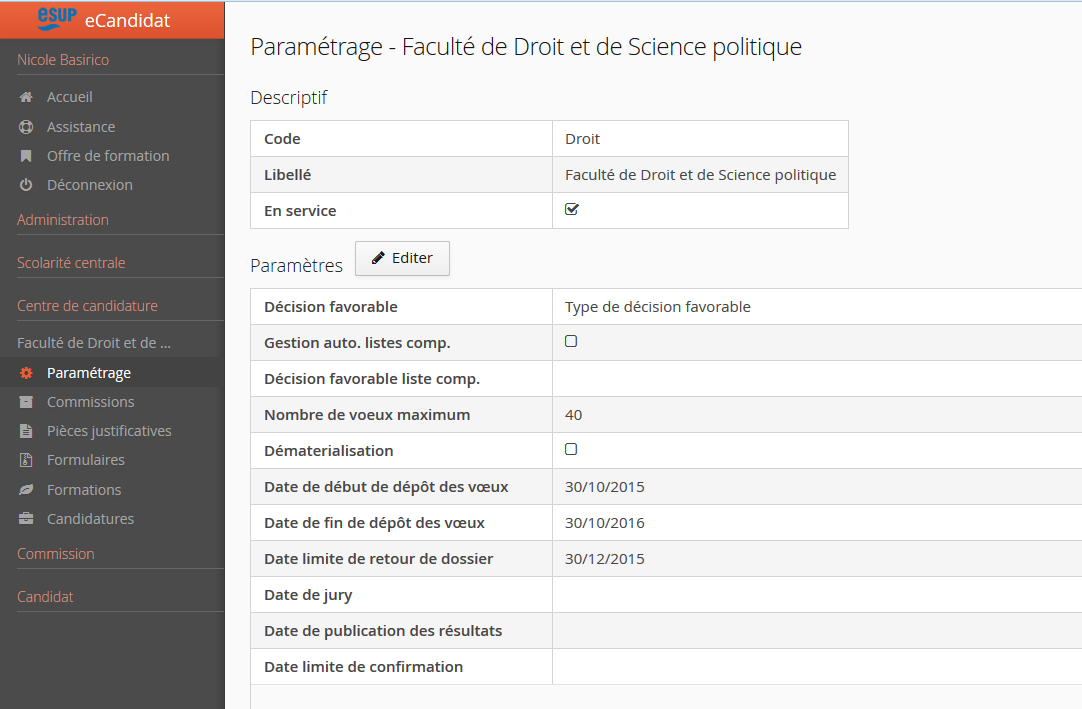Click the Assistance lifebuoy icon

26,127
